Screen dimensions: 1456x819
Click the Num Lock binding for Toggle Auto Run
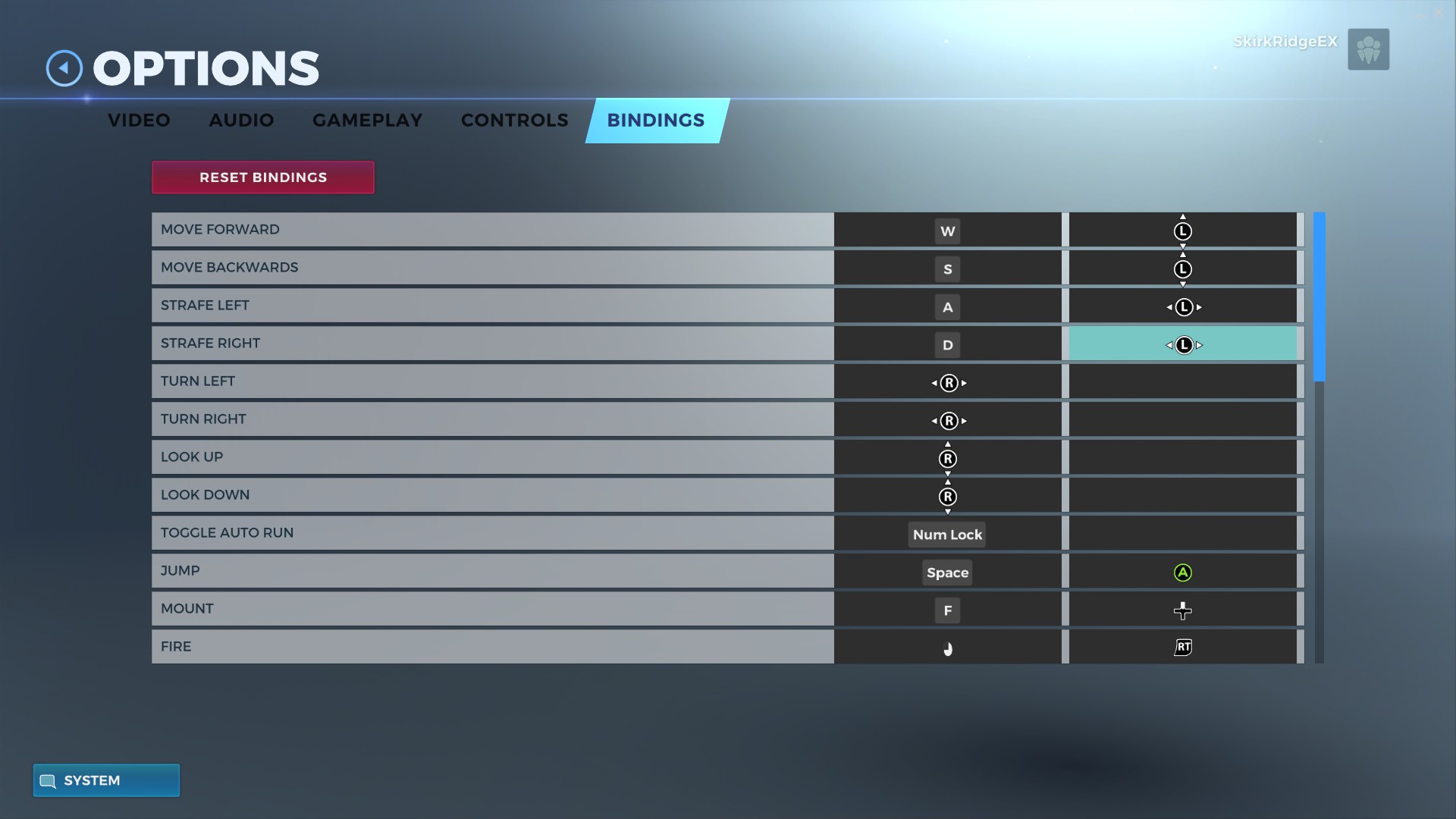947,534
